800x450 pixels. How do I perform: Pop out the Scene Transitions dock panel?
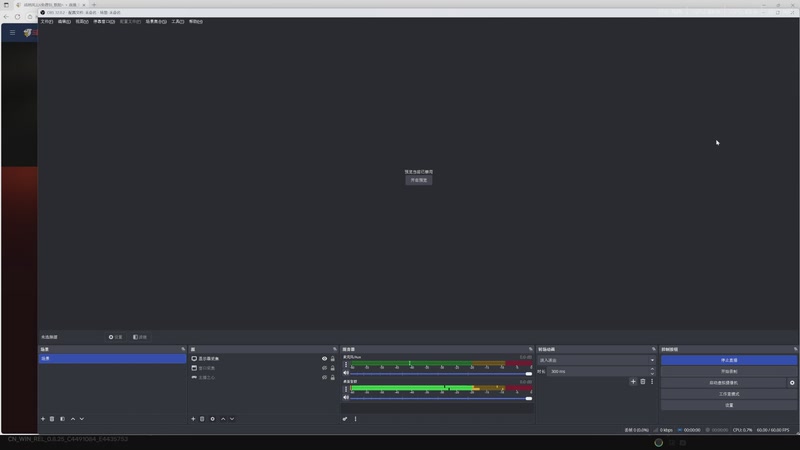(654, 349)
